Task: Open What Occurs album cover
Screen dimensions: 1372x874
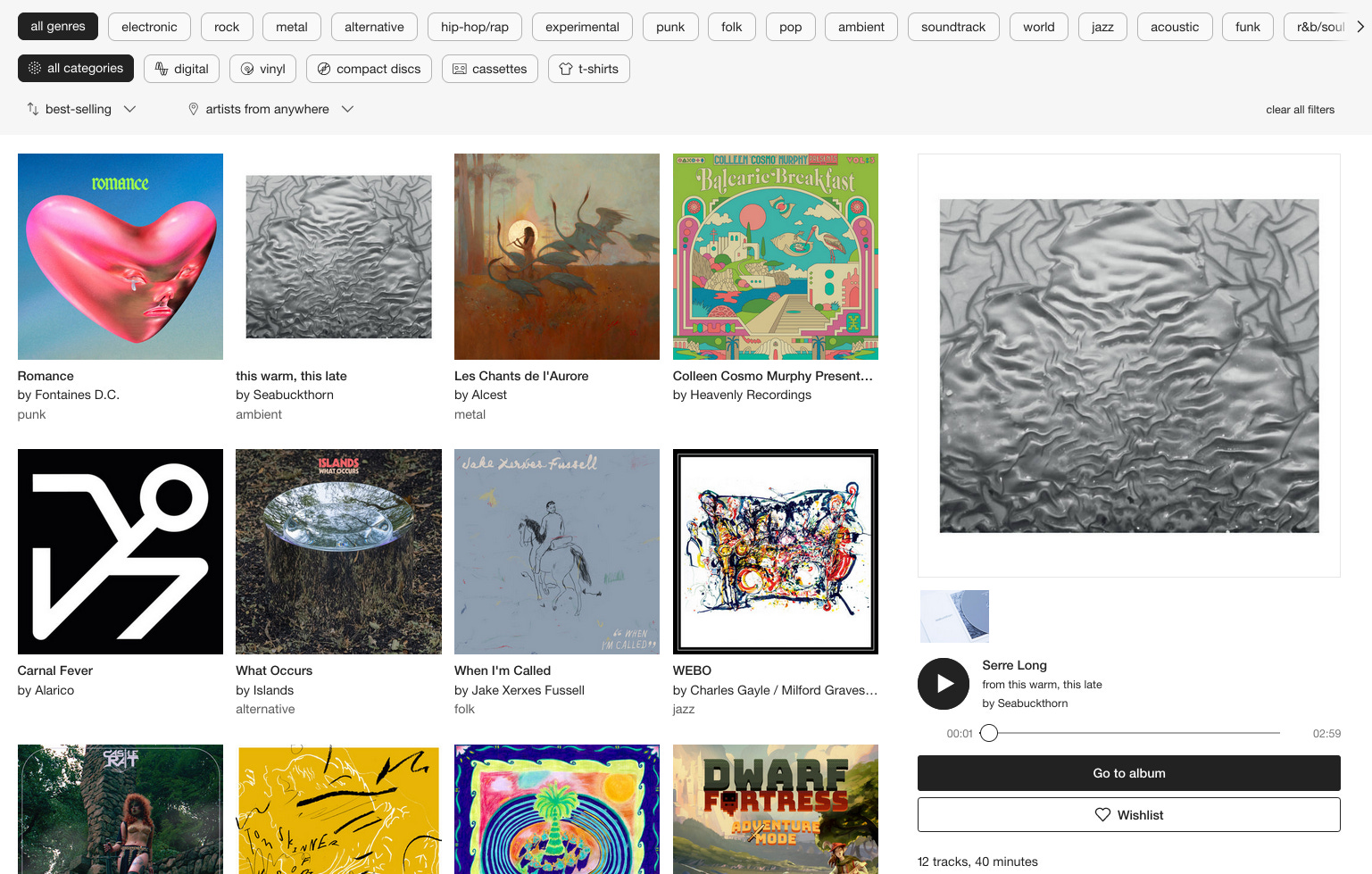Action: coord(338,552)
